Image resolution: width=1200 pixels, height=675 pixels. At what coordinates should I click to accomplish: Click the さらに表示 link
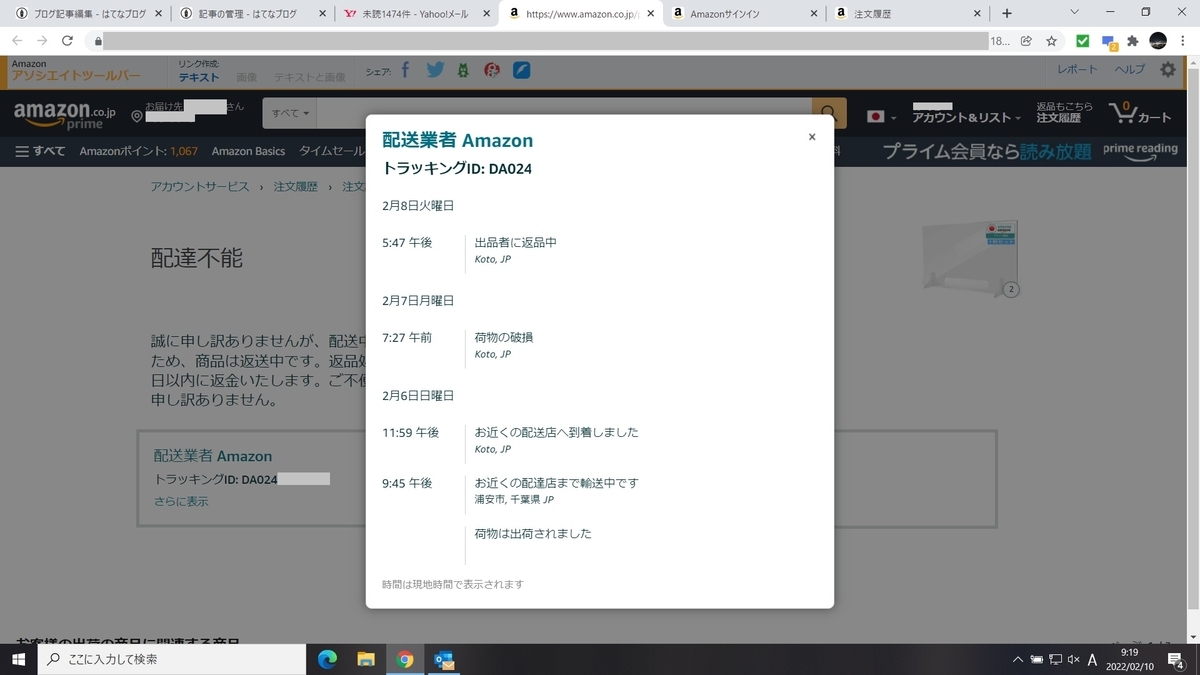pos(180,501)
